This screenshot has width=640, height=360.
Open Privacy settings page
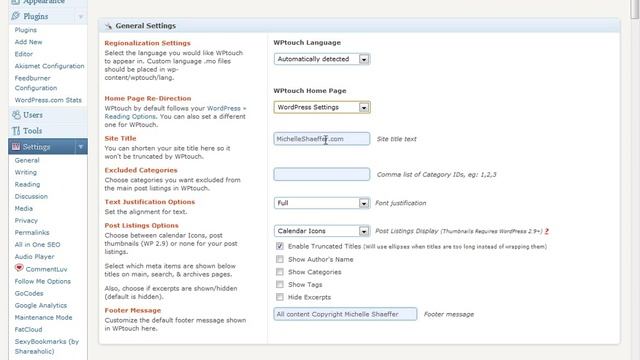[x=26, y=220]
